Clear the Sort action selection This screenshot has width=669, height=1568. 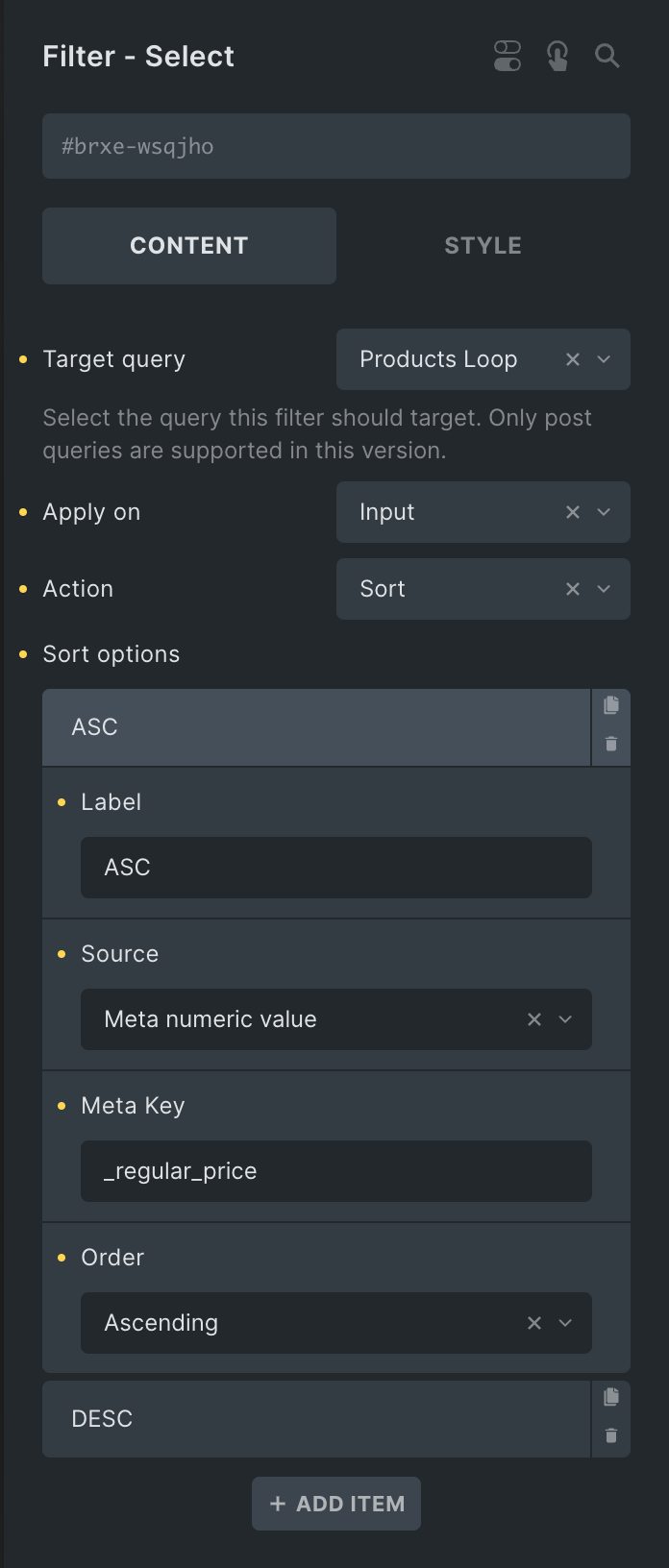573,589
